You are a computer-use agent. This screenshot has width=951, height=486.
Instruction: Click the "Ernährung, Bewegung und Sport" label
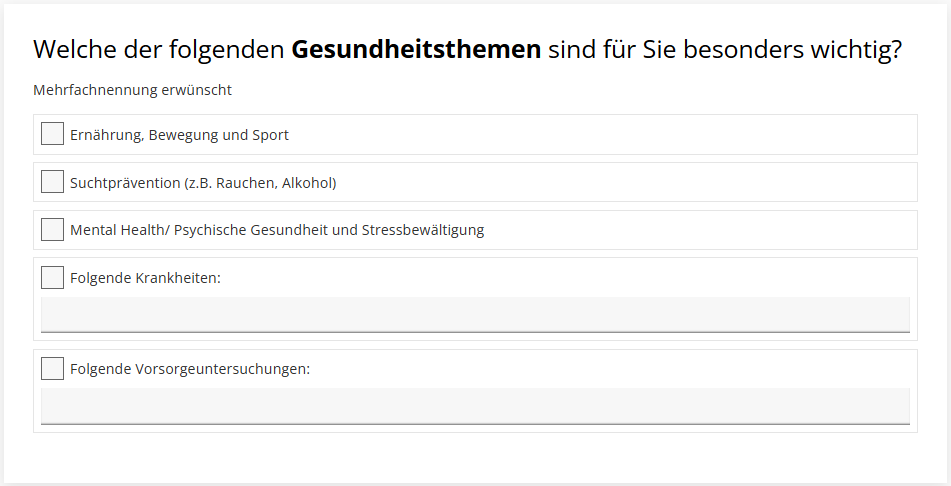pos(179,135)
